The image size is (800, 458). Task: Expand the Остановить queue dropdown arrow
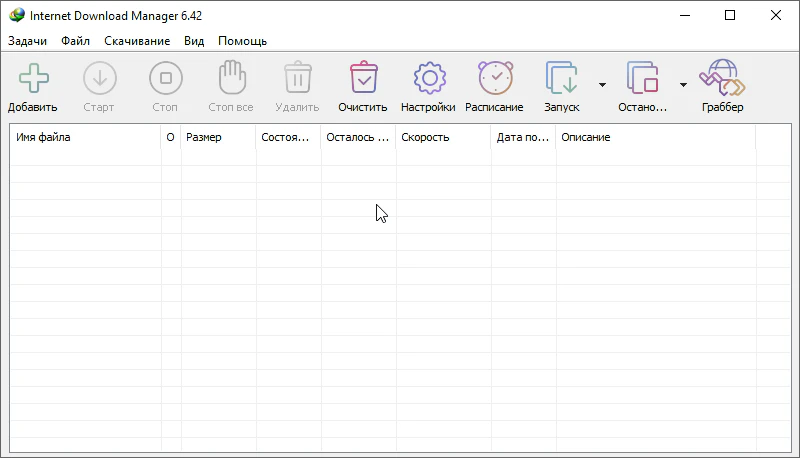pyautogui.click(x=683, y=85)
